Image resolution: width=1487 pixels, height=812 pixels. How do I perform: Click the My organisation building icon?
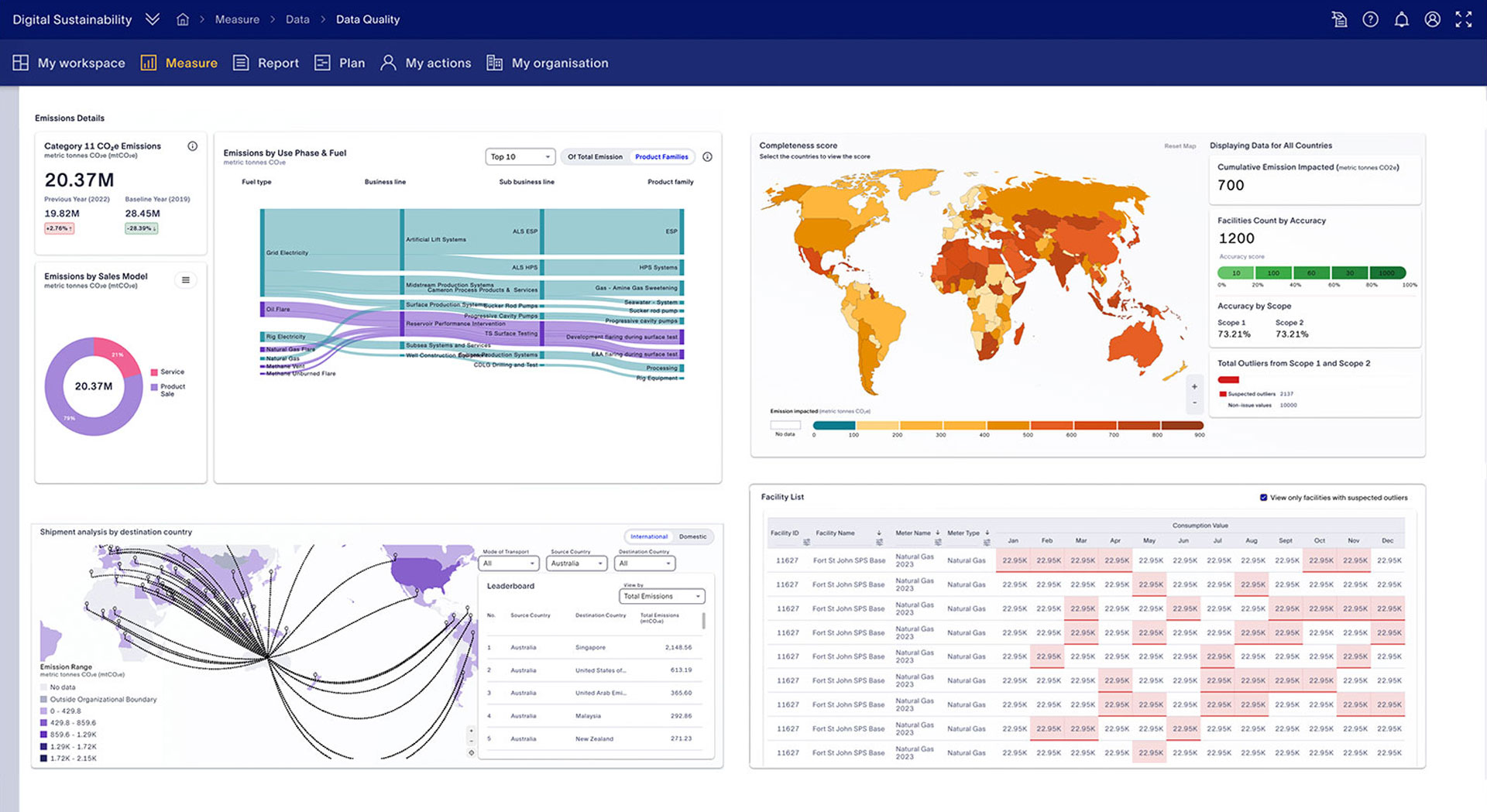[494, 63]
